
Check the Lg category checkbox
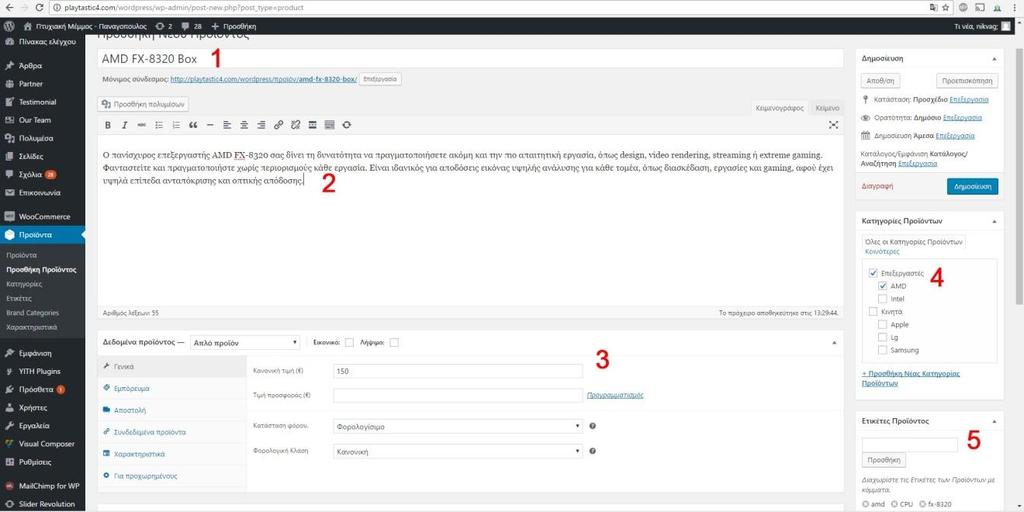tap(883, 338)
